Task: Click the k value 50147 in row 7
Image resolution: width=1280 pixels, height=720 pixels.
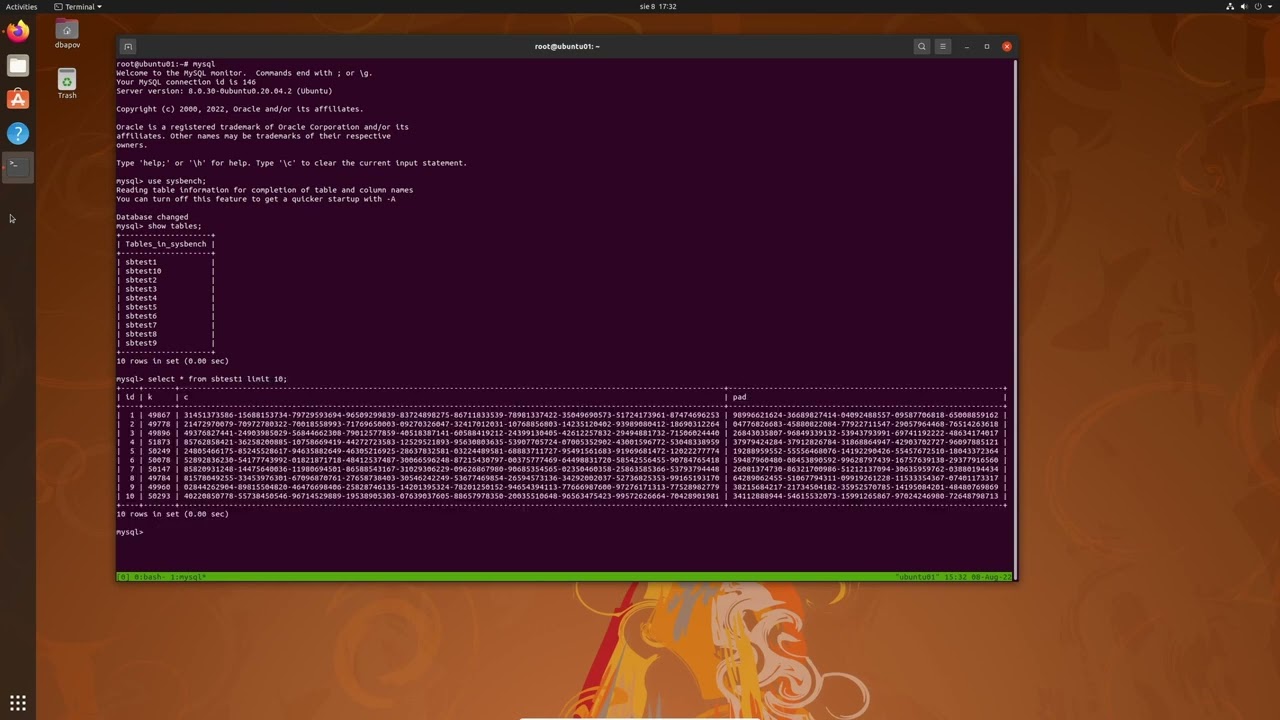Action: tap(159, 469)
